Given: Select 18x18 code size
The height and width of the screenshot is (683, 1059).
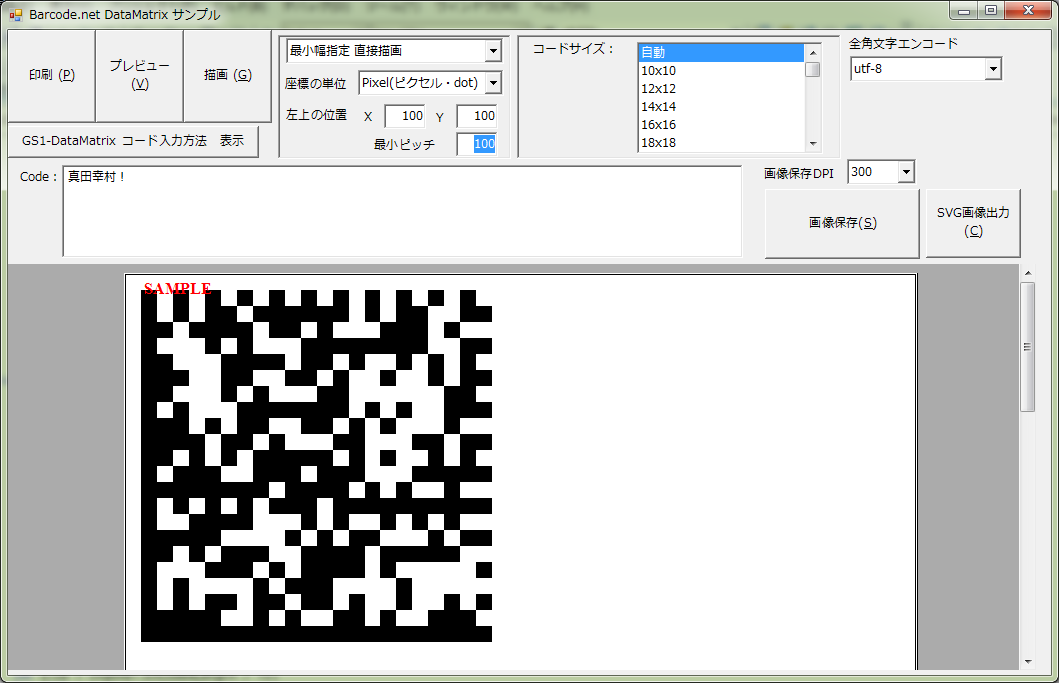Looking at the screenshot, I should pyautogui.click(x=721, y=143).
